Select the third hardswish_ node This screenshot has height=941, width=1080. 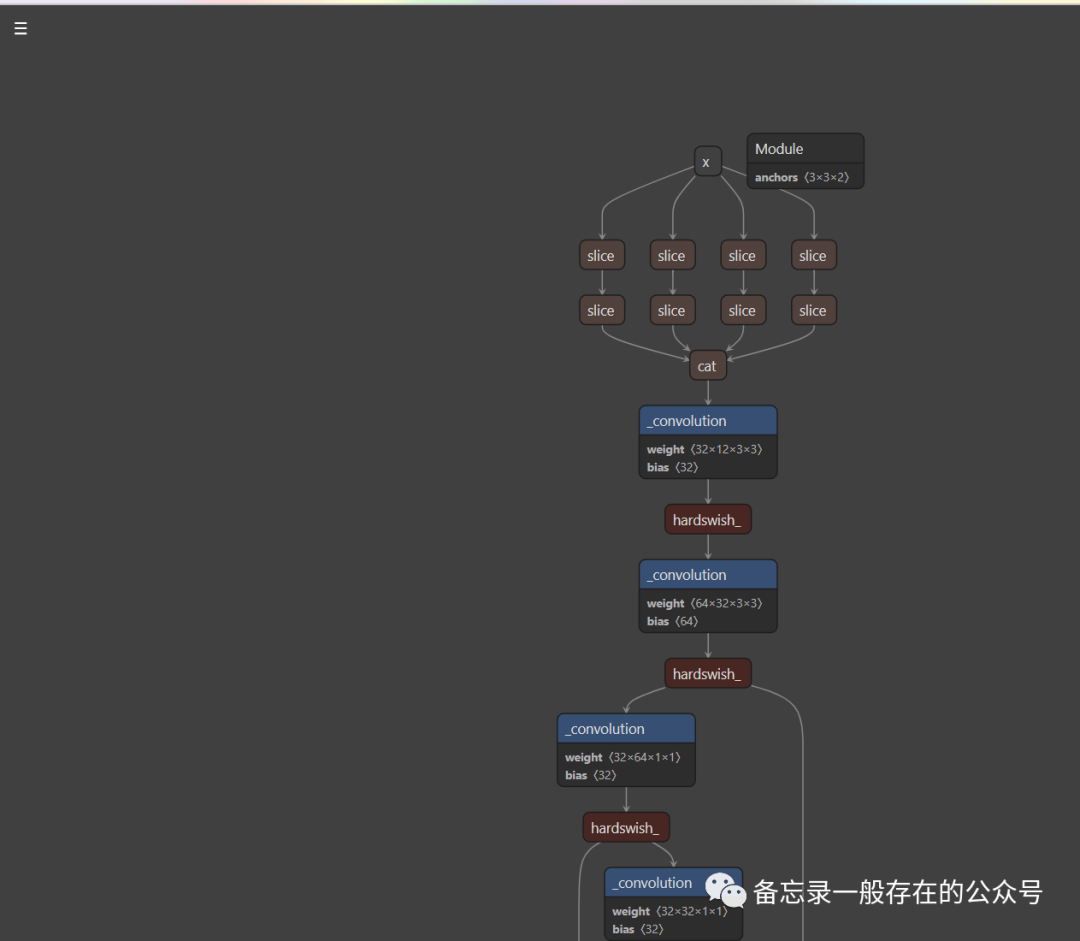(625, 827)
